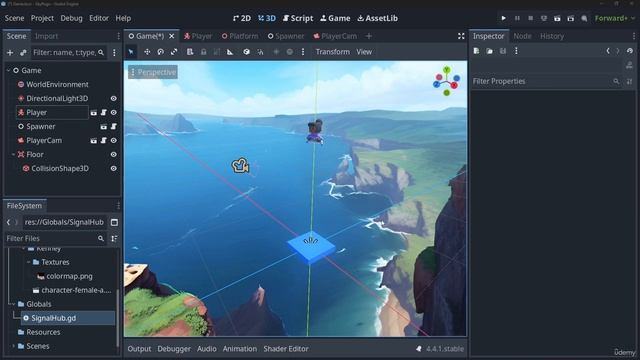Switch to the 2D workspace
The width and height of the screenshot is (640, 360).
(x=242, y=18)
